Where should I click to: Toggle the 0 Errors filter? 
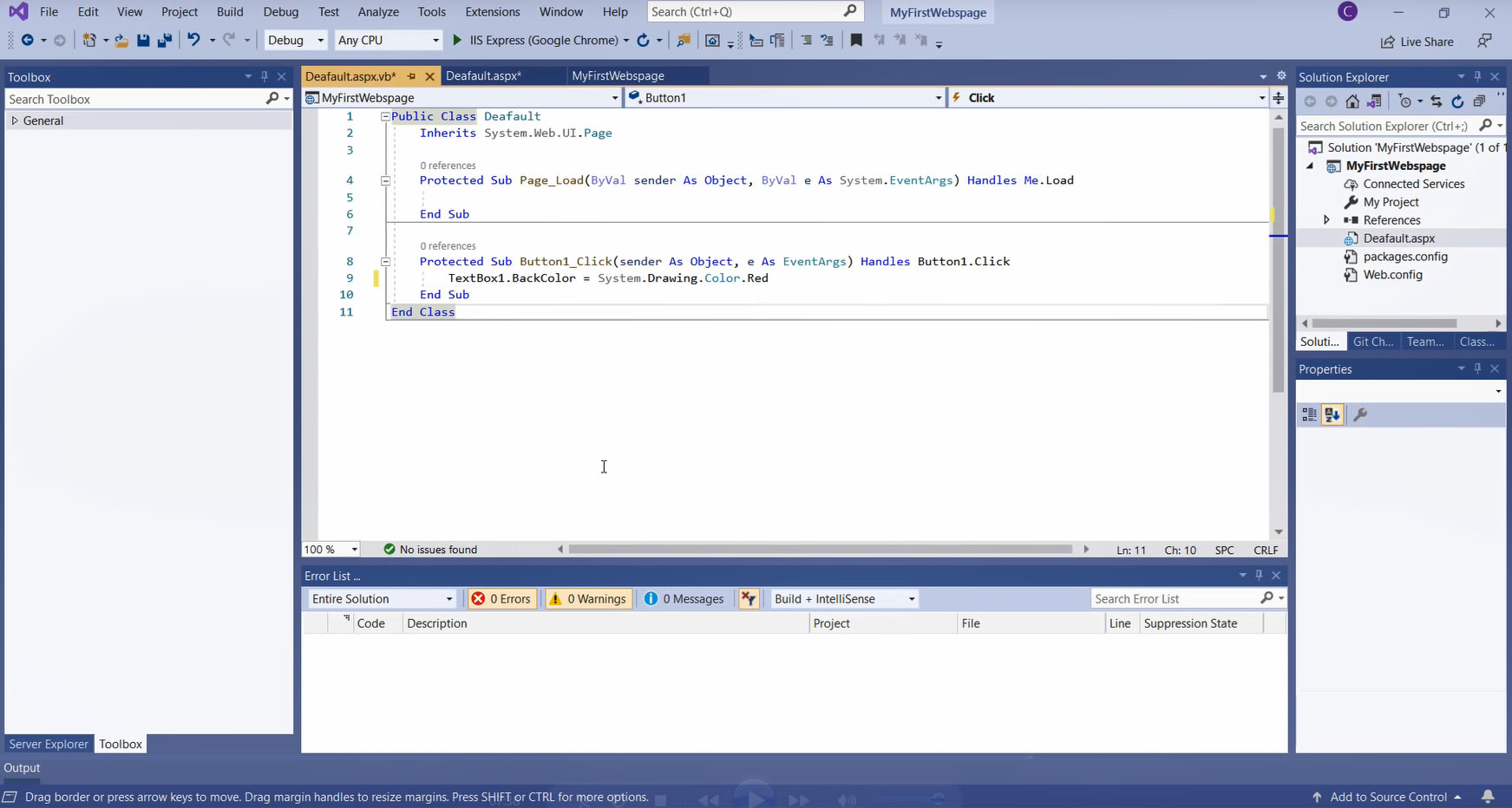502,599
